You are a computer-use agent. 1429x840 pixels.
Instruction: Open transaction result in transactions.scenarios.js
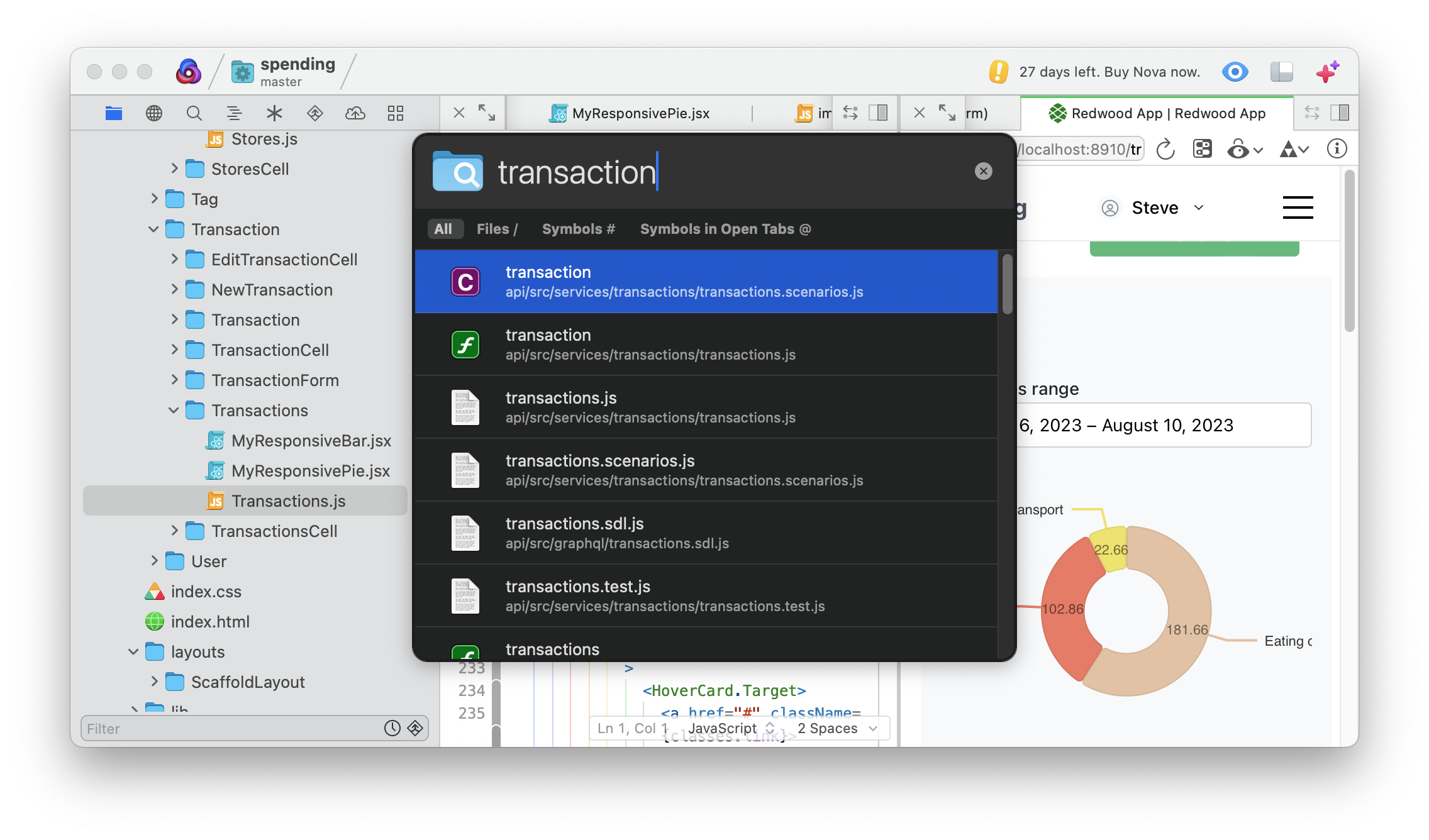[x=706, y=282]
